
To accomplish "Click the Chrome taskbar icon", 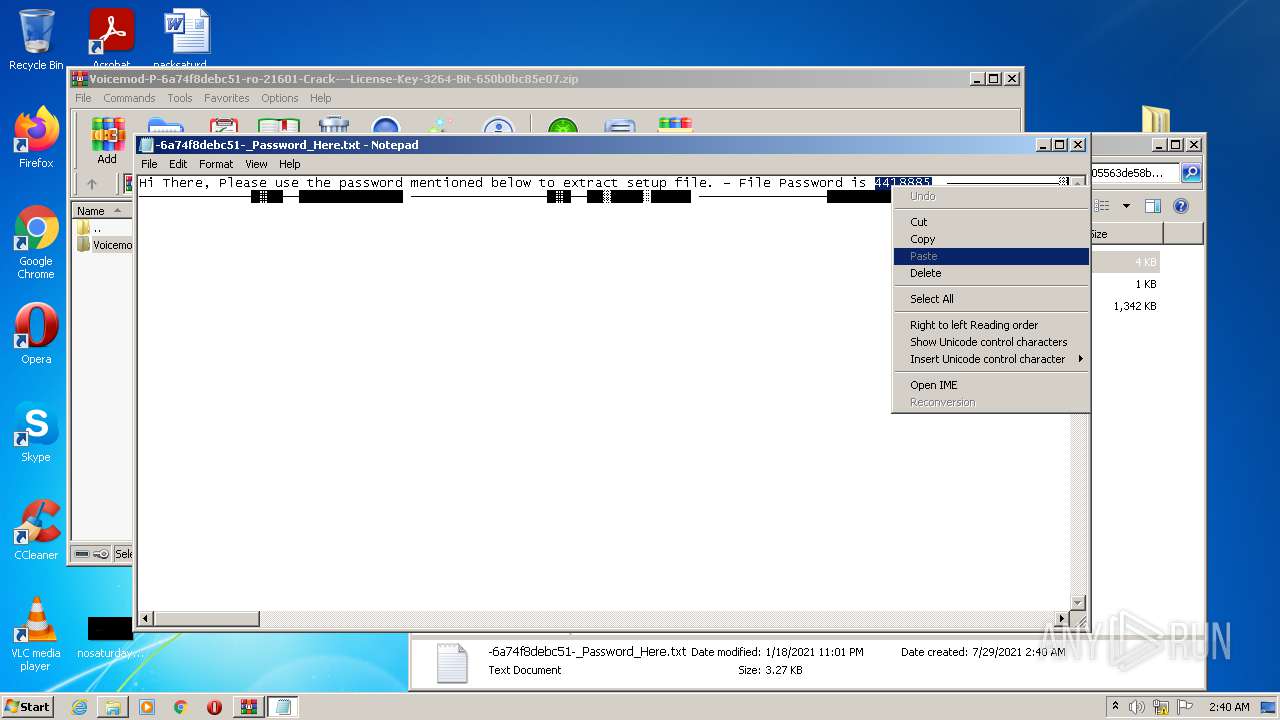I will pos(180,707).
